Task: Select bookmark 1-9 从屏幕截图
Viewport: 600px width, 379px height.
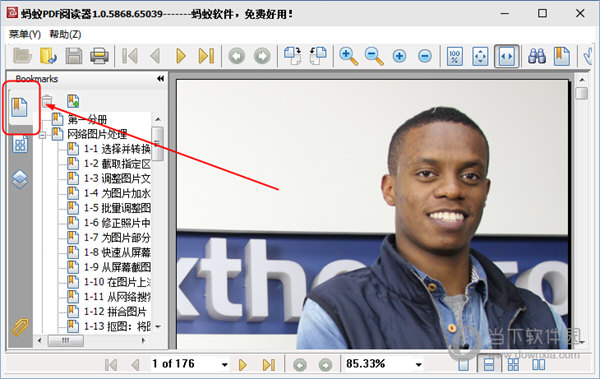Action: 117,267
